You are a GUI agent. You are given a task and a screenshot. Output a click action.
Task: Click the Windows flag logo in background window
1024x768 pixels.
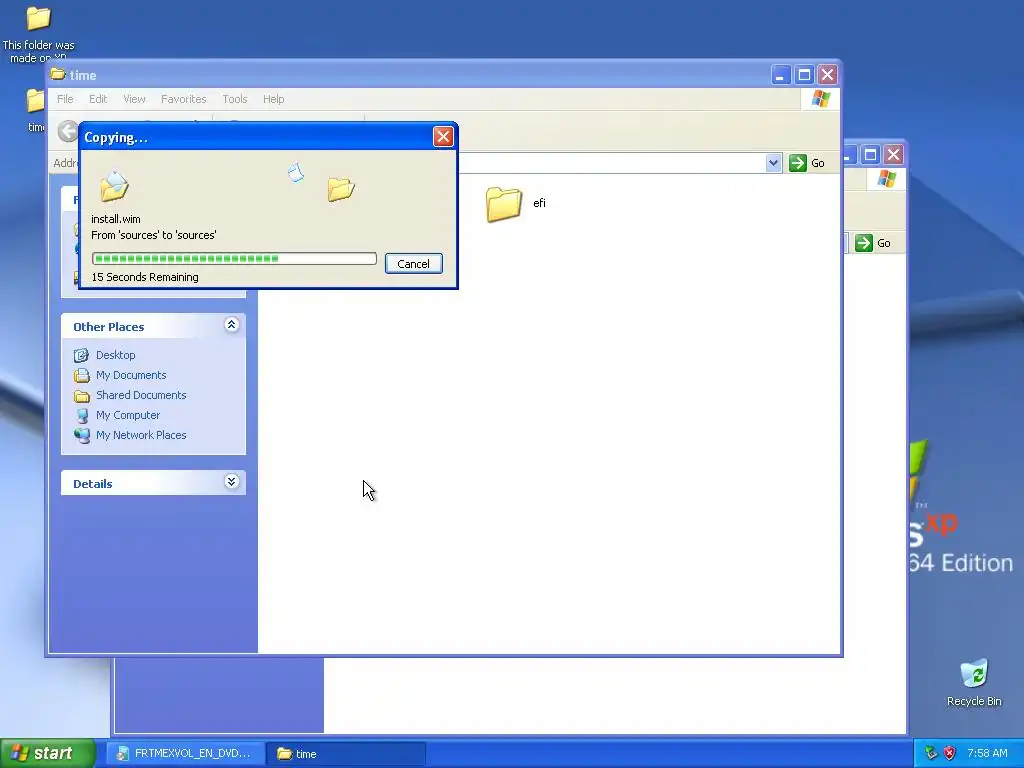[886, 179]
